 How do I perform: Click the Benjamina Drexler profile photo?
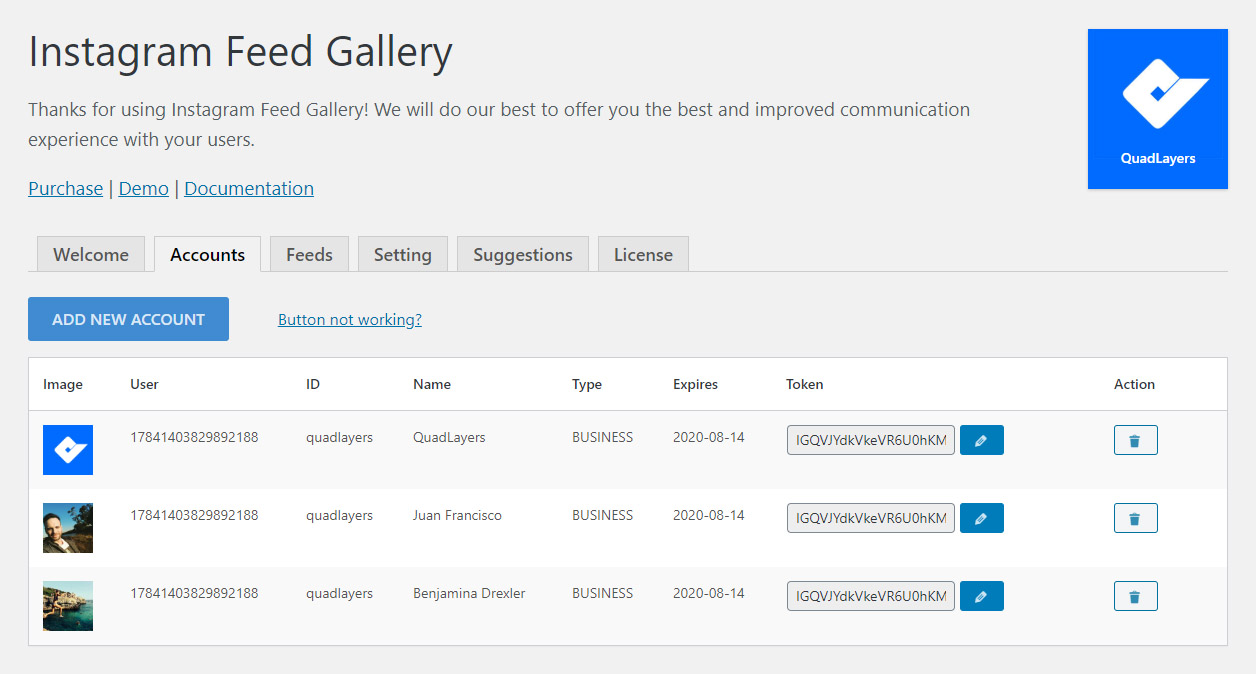point(68,606)
